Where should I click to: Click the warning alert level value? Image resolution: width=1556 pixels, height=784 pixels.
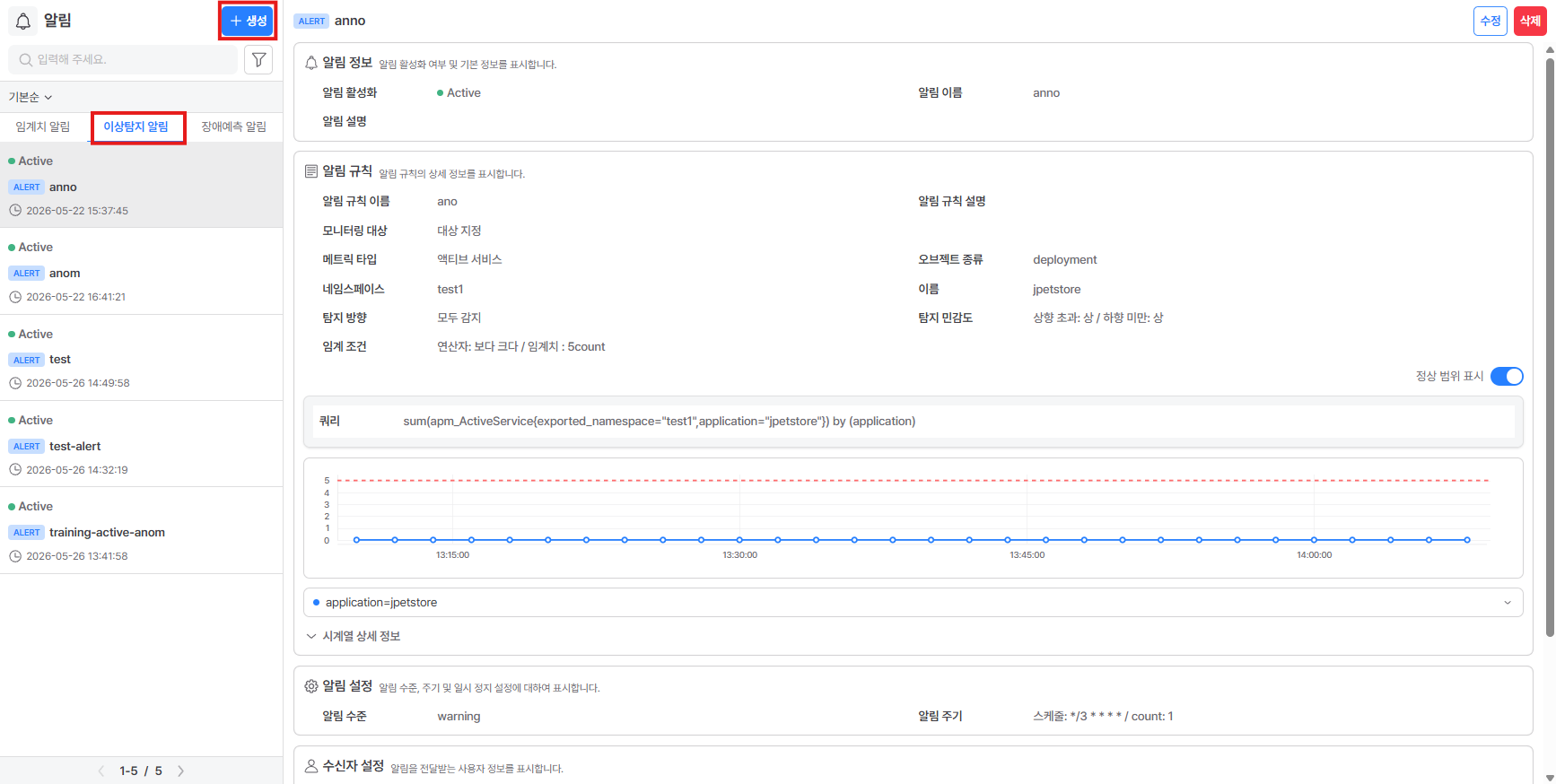click(x=459, y=716)
